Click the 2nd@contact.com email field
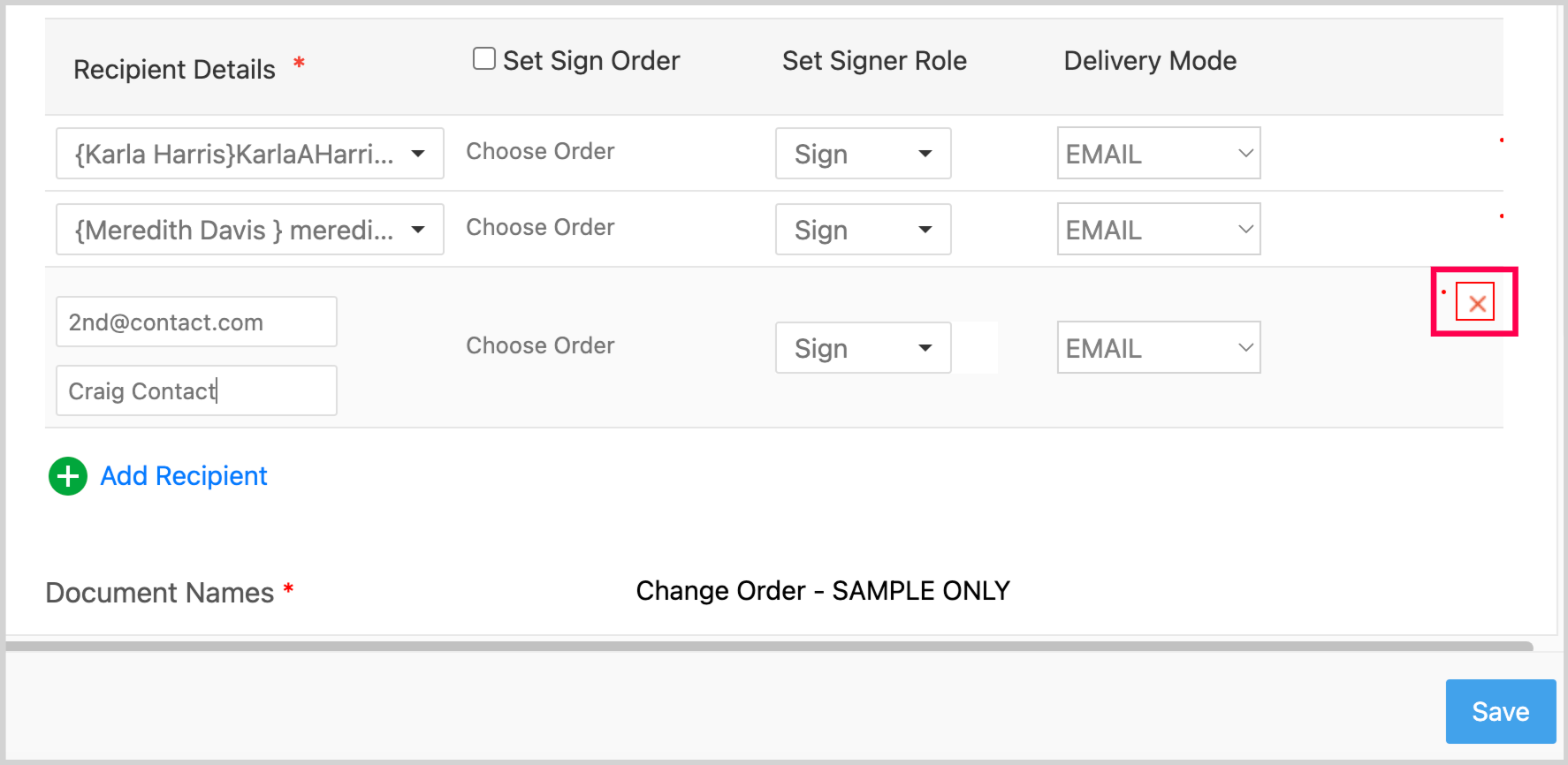Image resolution: width=1568 pixels, height=765 pixels. click(196, 322)
